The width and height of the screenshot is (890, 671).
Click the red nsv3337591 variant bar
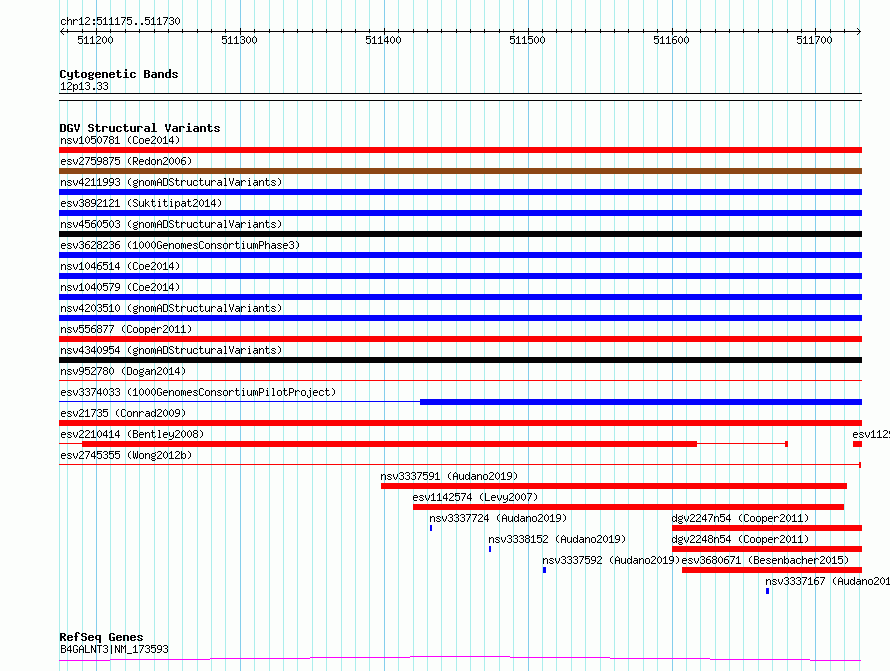[614, 486]
